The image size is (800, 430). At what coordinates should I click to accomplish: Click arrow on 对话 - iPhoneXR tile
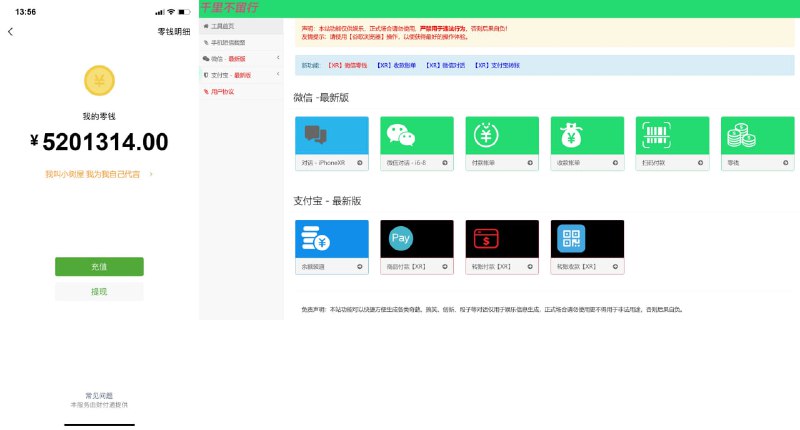point(360,163)
